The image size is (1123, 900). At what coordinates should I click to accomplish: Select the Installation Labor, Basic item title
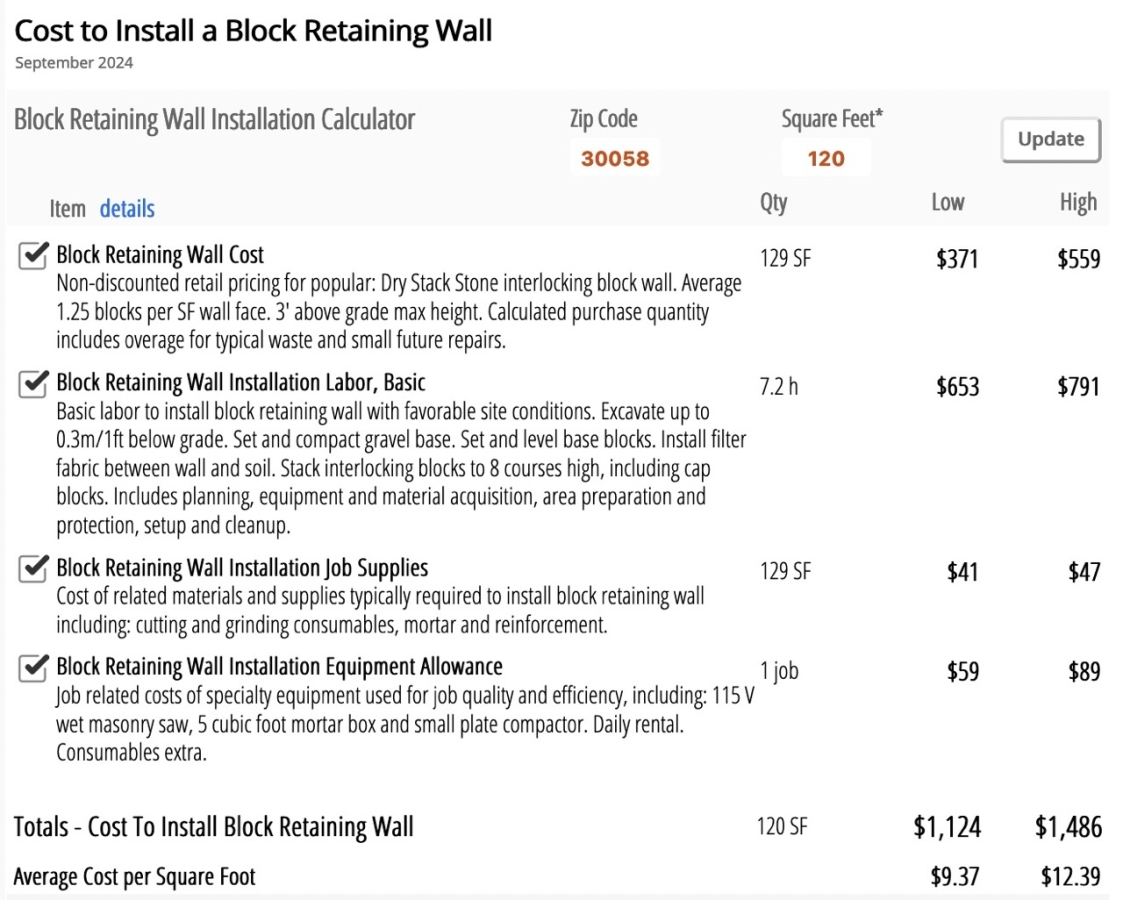pyautogui.click(x=240, y=383)
